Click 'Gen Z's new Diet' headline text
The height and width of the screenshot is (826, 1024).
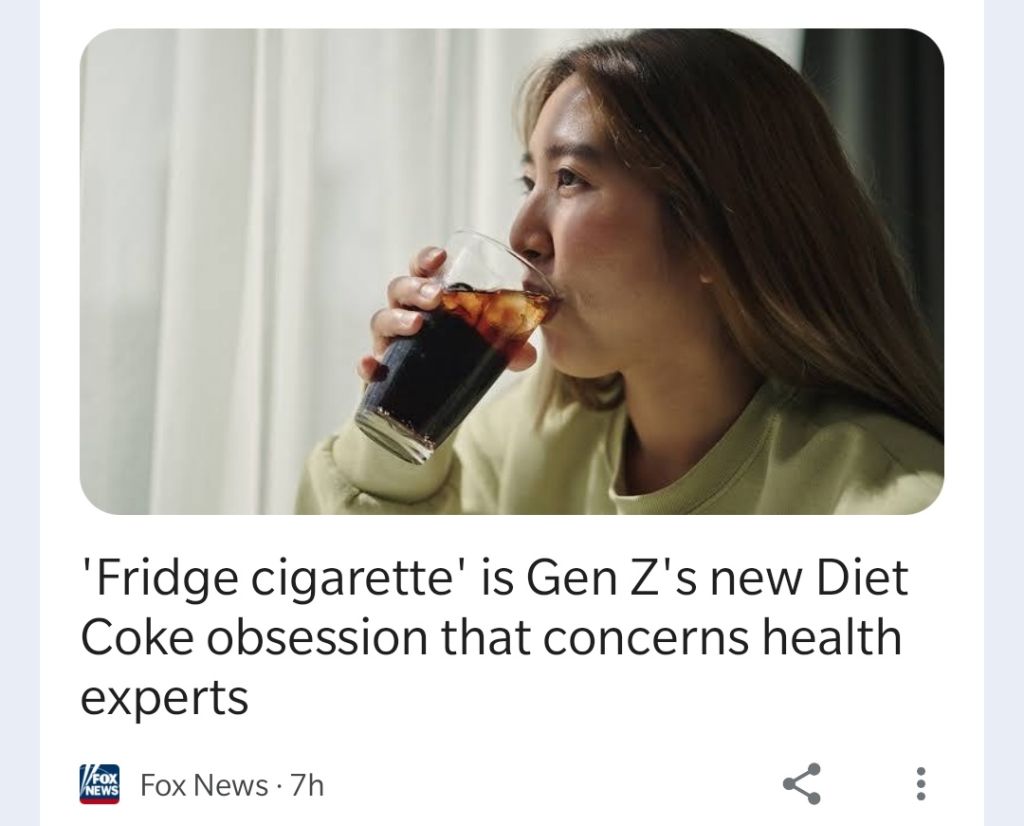[x=716, y=577]
